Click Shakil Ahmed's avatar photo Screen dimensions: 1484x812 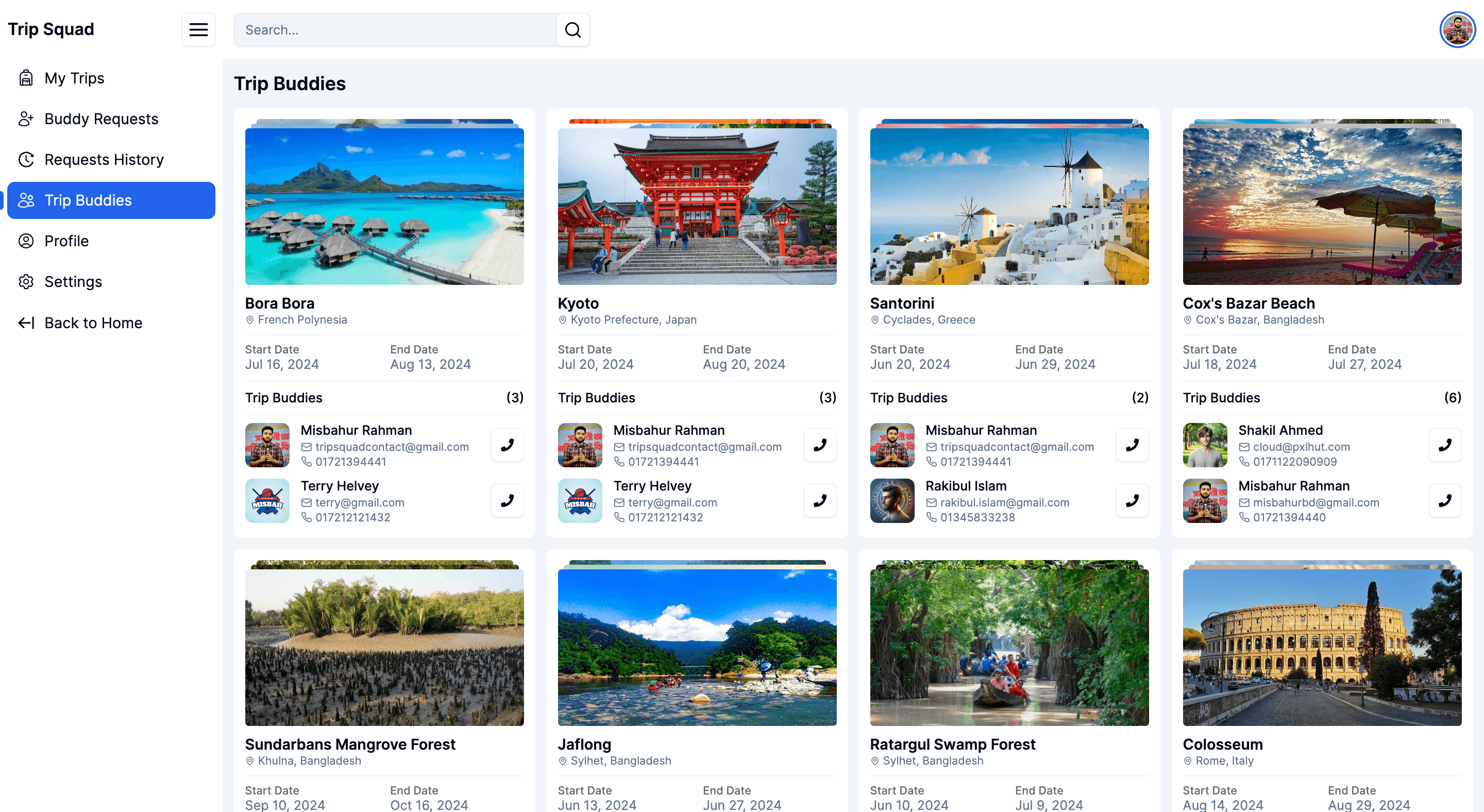(1205, 445)
